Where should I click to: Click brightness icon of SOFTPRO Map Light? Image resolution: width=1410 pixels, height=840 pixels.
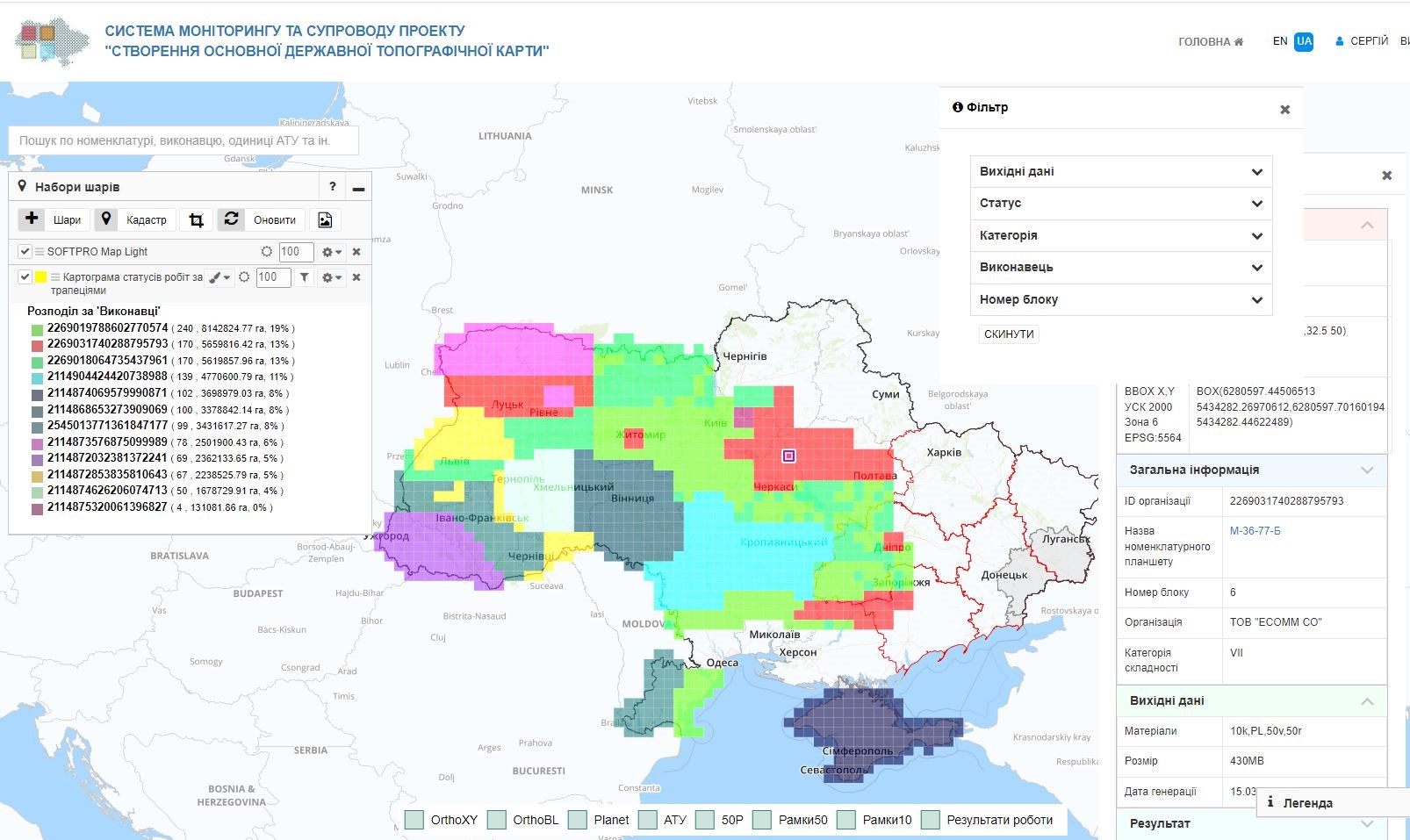pos(267,252)
